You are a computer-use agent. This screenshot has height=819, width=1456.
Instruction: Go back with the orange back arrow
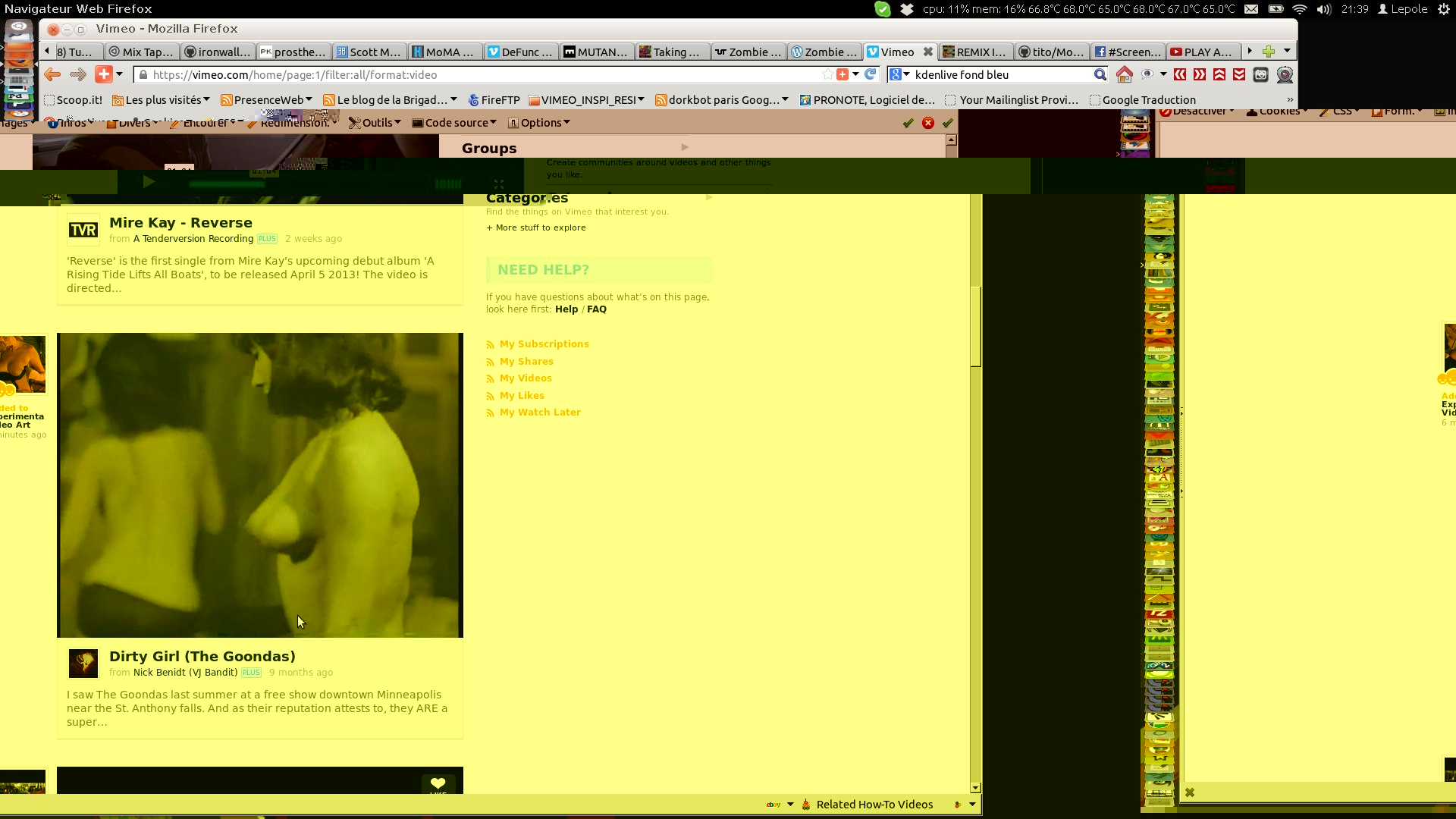52,74
